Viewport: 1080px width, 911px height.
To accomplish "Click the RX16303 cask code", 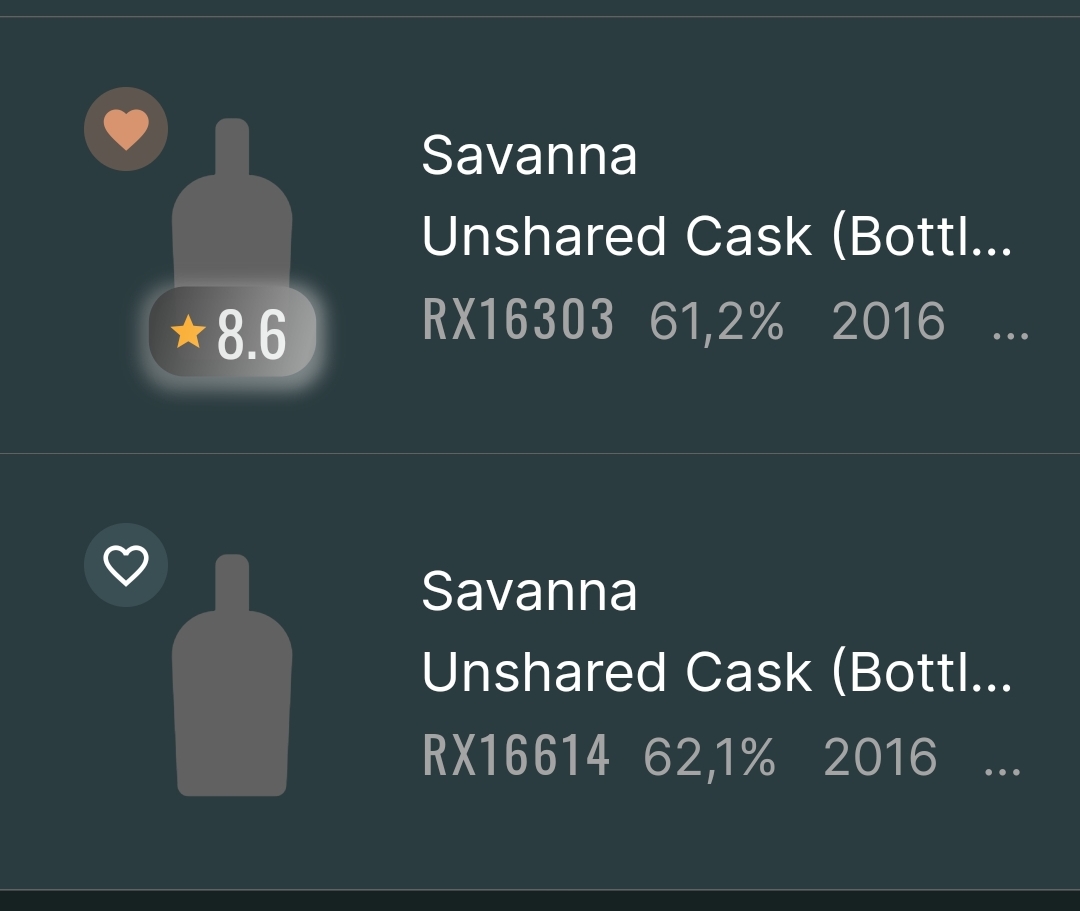I will [518, 321].
